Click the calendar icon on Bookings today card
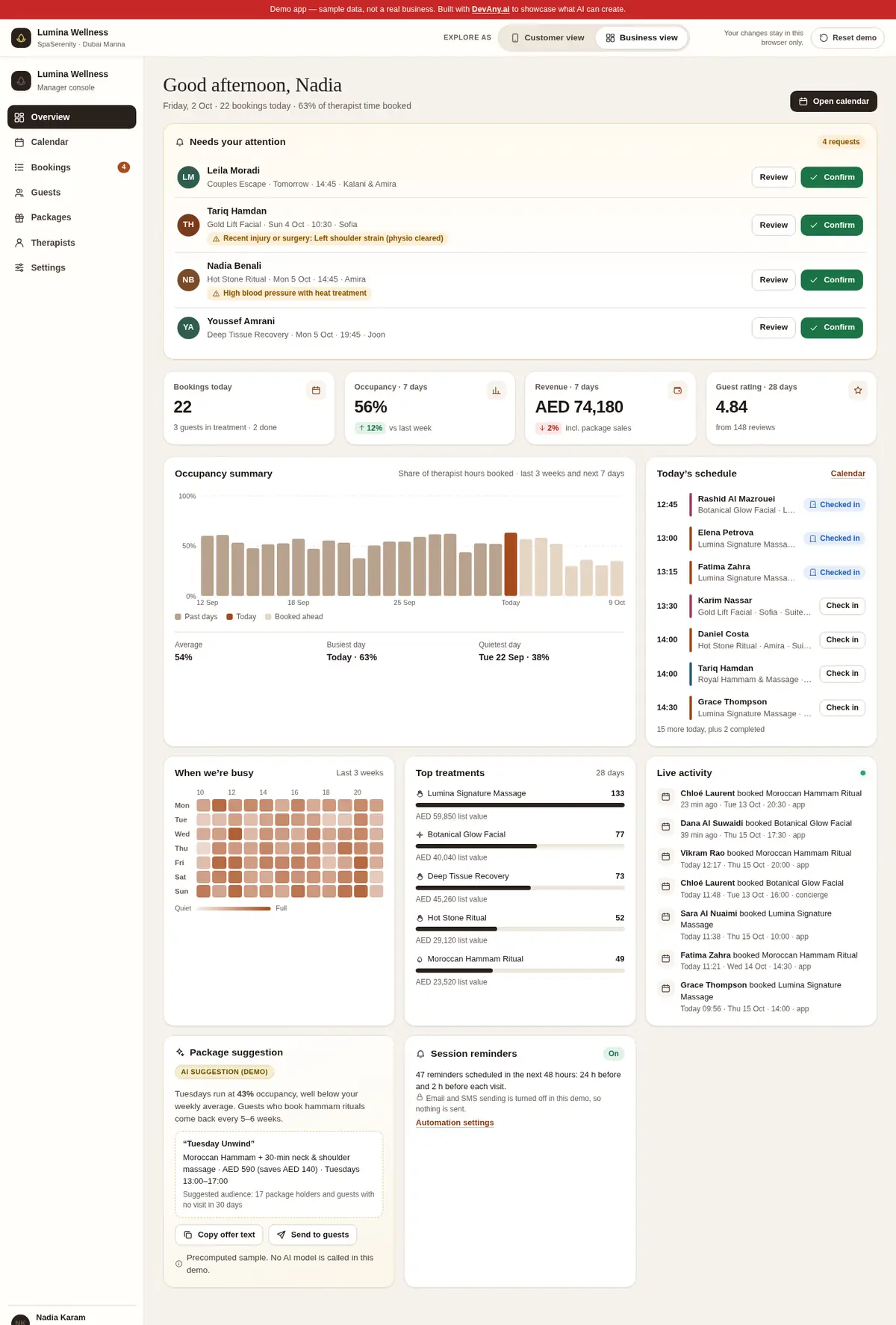The height and width of the screenshot is (1325, 896). click(x=316, y=390)
